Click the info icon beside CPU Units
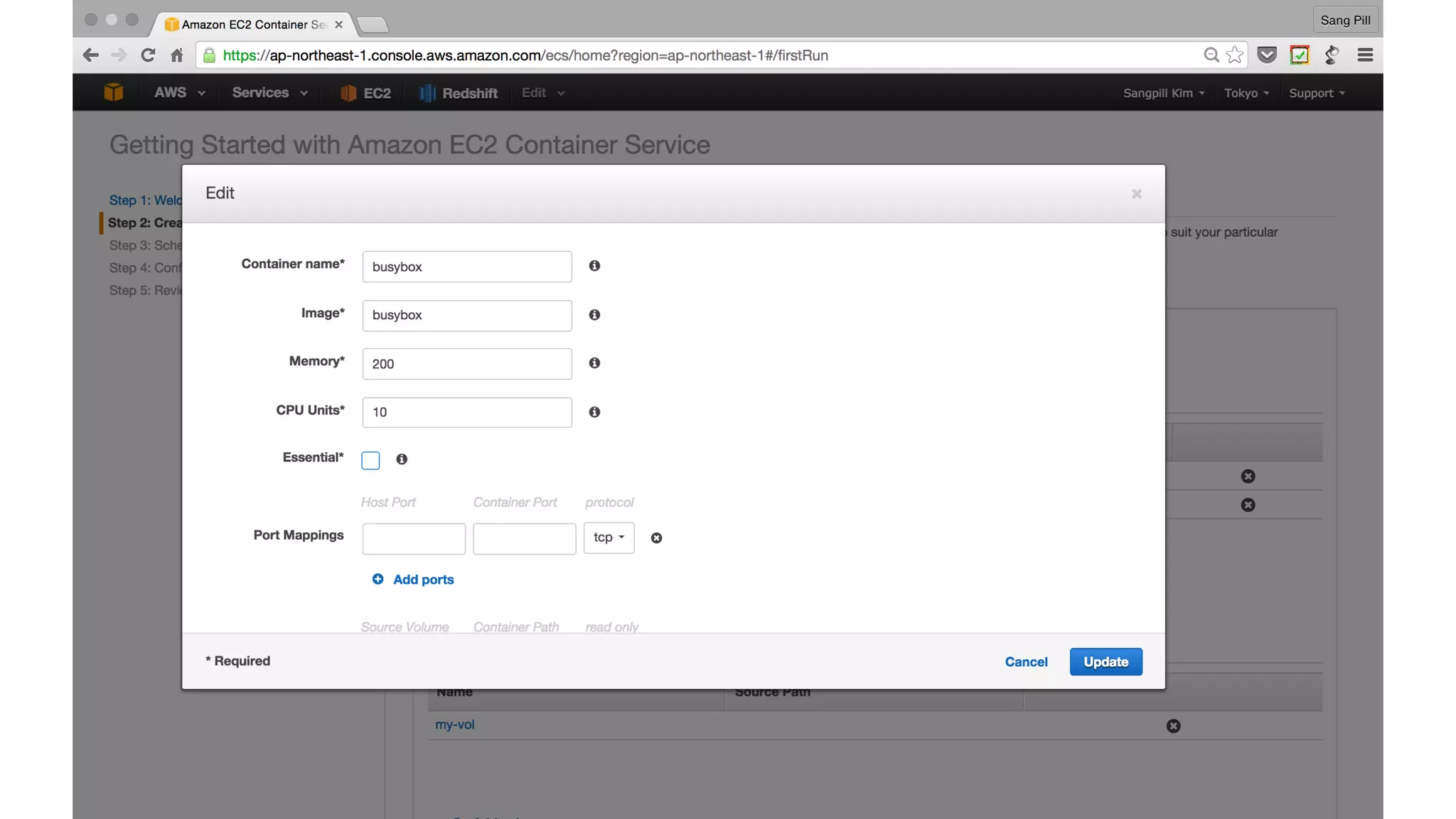 pos(594,412)
